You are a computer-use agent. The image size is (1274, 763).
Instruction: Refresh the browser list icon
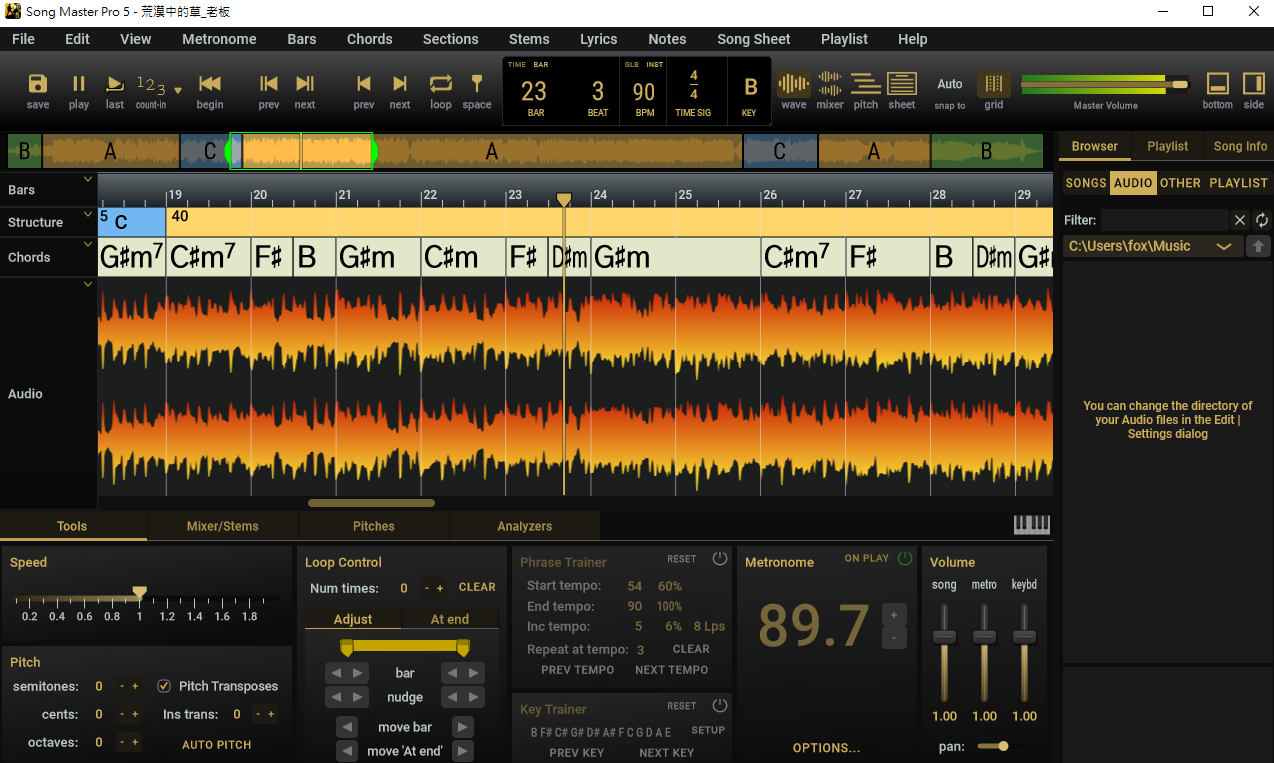coord(1262,220)
